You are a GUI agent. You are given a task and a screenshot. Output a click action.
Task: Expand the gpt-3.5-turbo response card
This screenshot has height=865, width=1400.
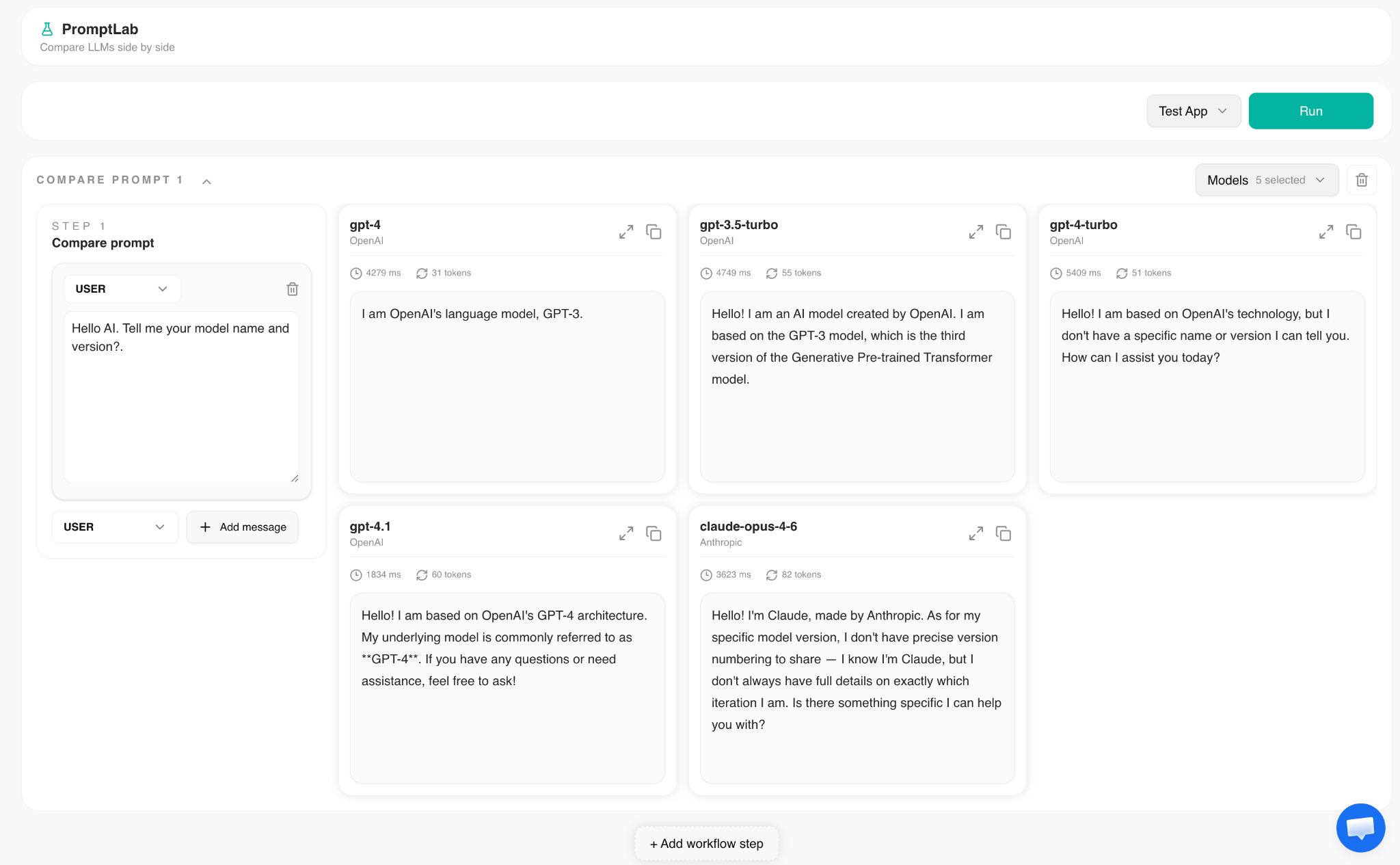coord(976,232)
